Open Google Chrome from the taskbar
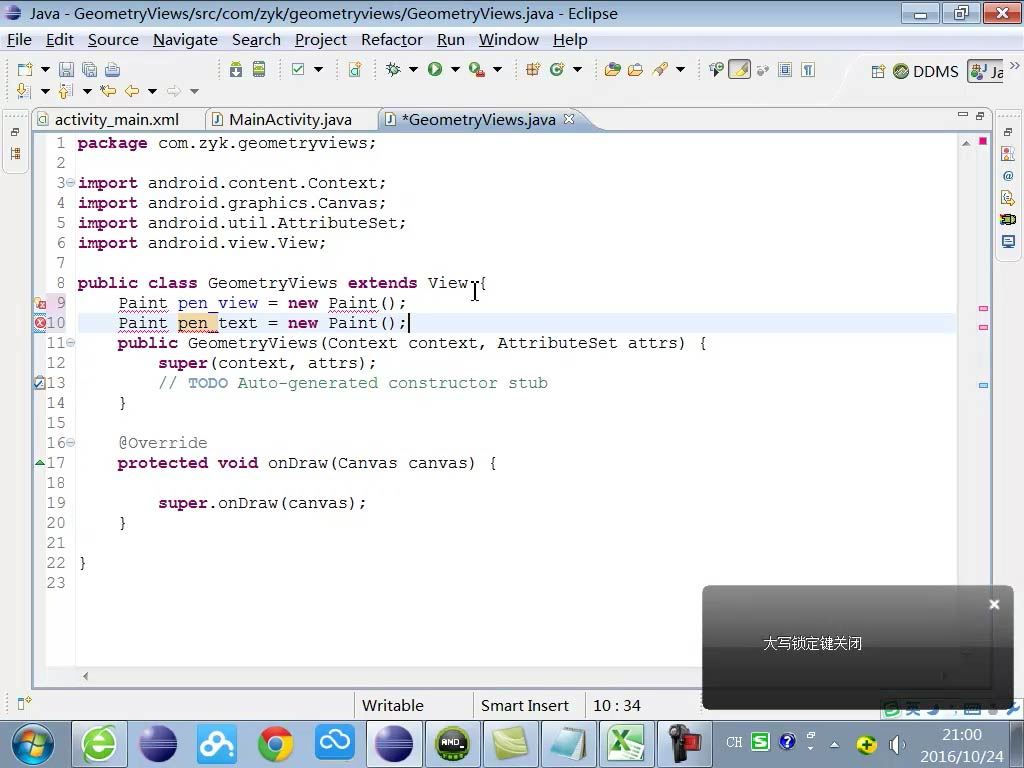The image size is (1024, 768). tap(276, 744)
